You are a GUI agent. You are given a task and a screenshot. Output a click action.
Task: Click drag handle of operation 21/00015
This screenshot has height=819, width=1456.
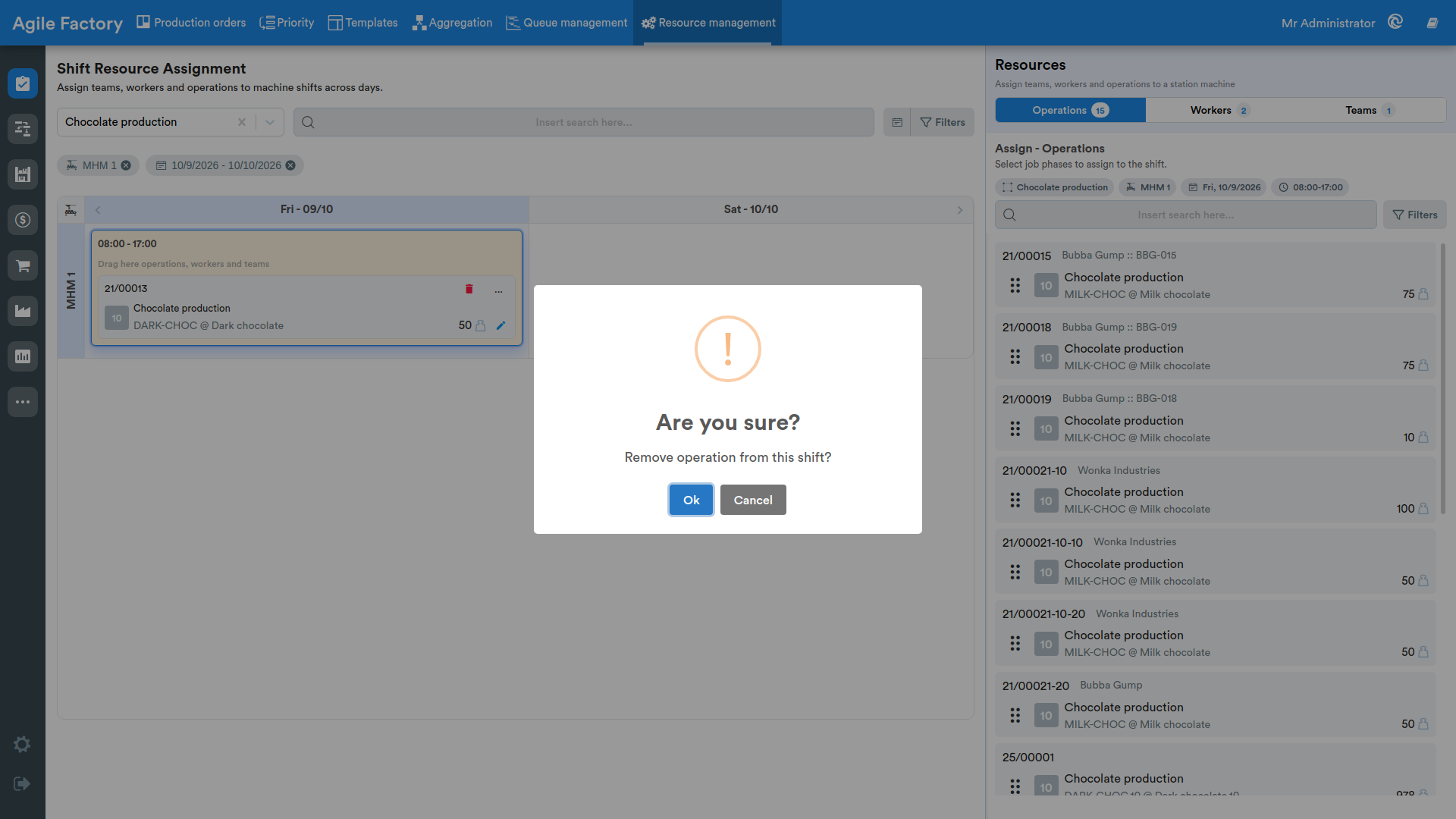click(x=1015, y=285)
